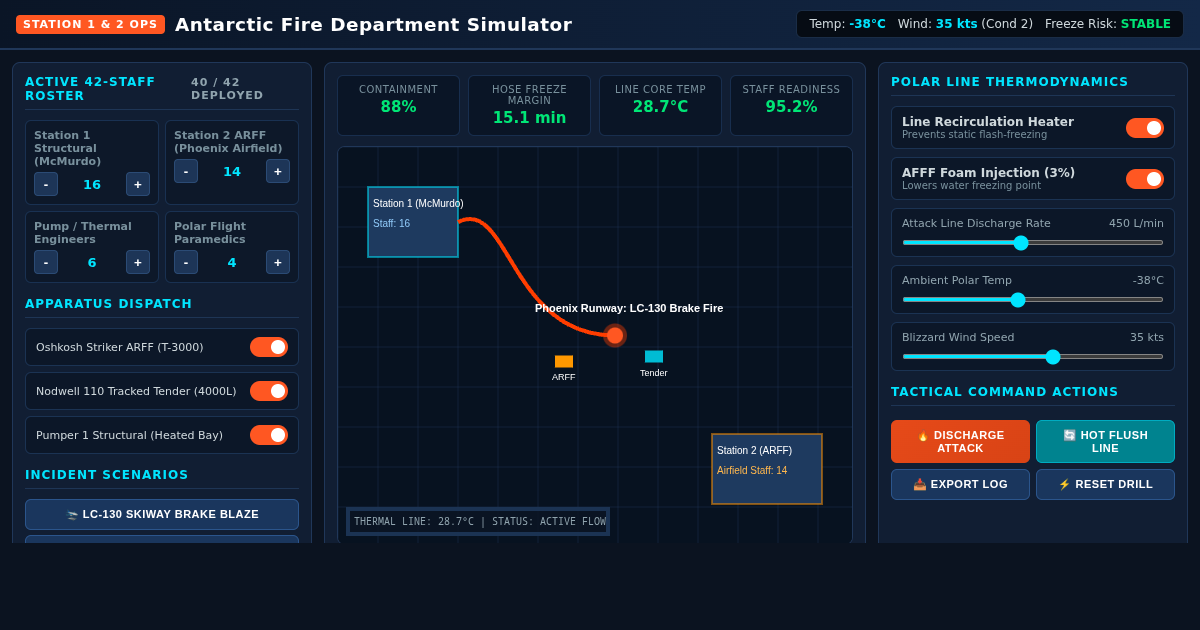This screenshot has width=1200, height=630.
Task: Click the Incident Scenarios heading
Action: (x=107, y=475)
